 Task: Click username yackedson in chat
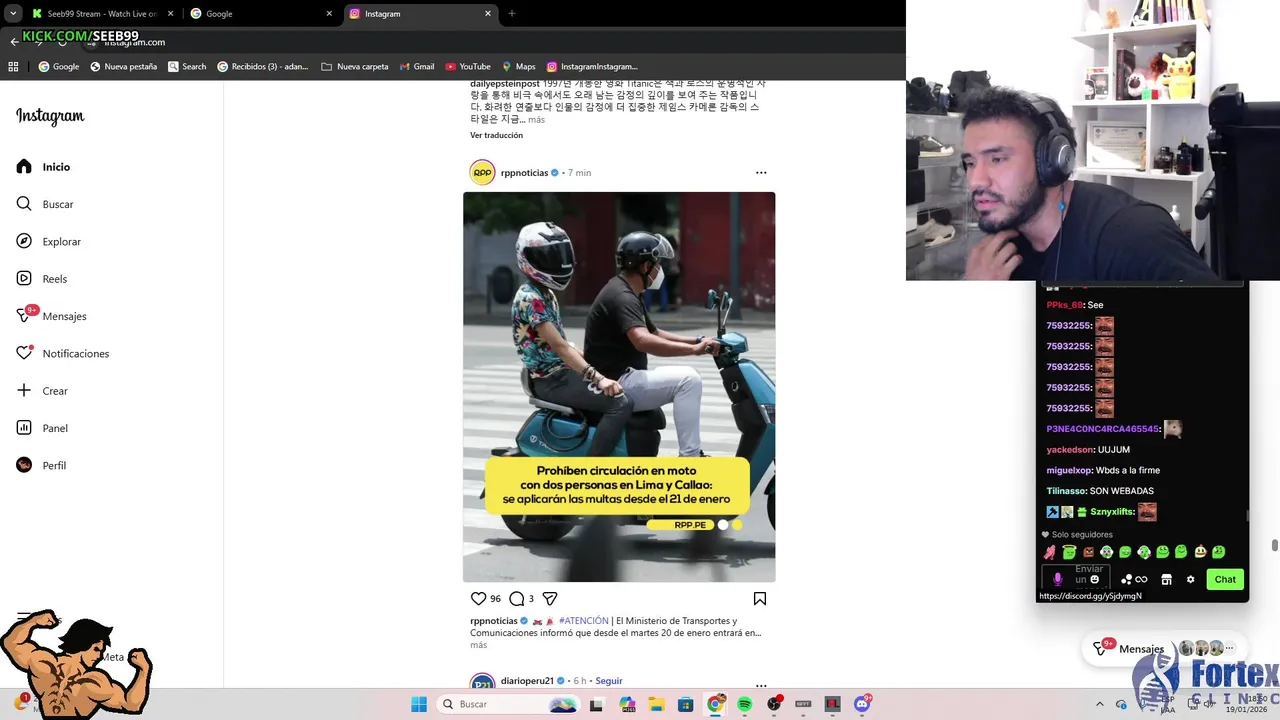pyautogui.click(x=1070, y=450)
